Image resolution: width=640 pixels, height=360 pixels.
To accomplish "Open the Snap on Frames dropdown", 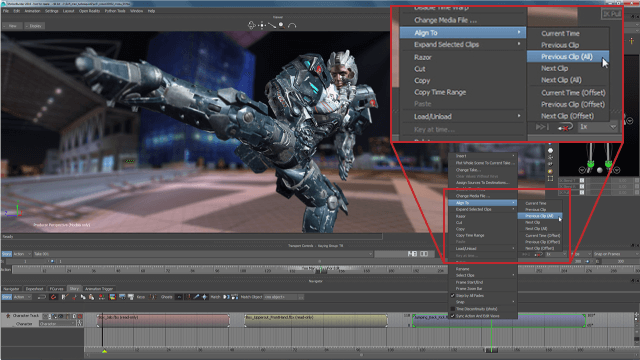I will (616, 254).
